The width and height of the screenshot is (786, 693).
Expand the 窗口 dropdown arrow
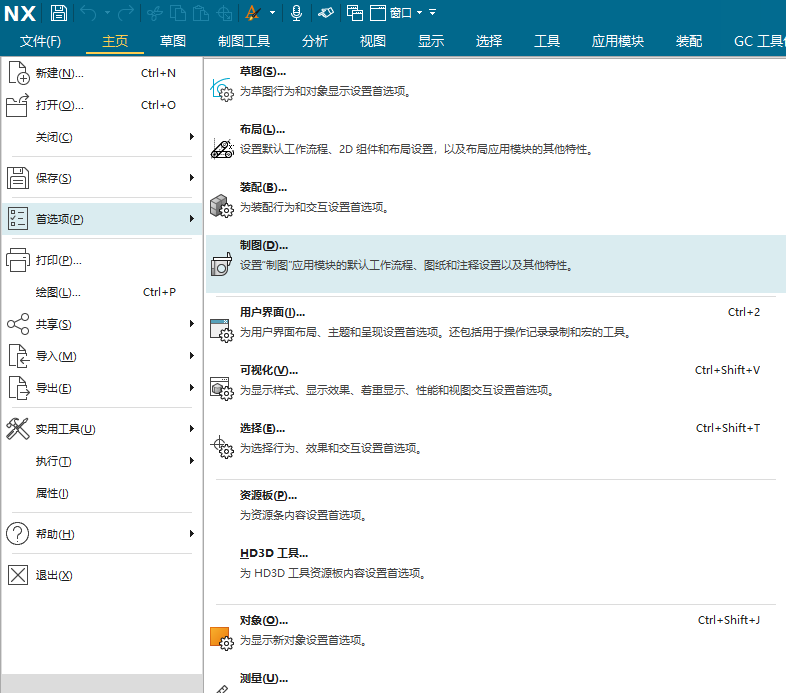pyautogui.click(x=419, y=13)
